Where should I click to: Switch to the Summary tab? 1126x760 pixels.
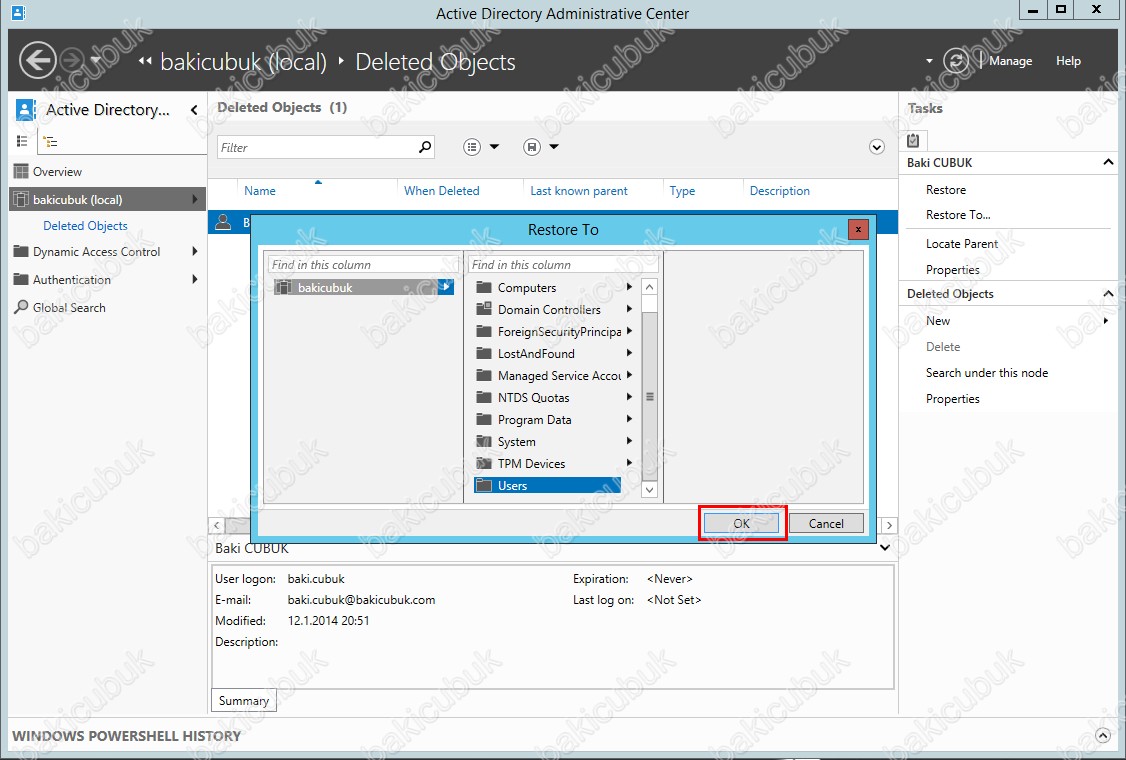(x=243, y=700)
